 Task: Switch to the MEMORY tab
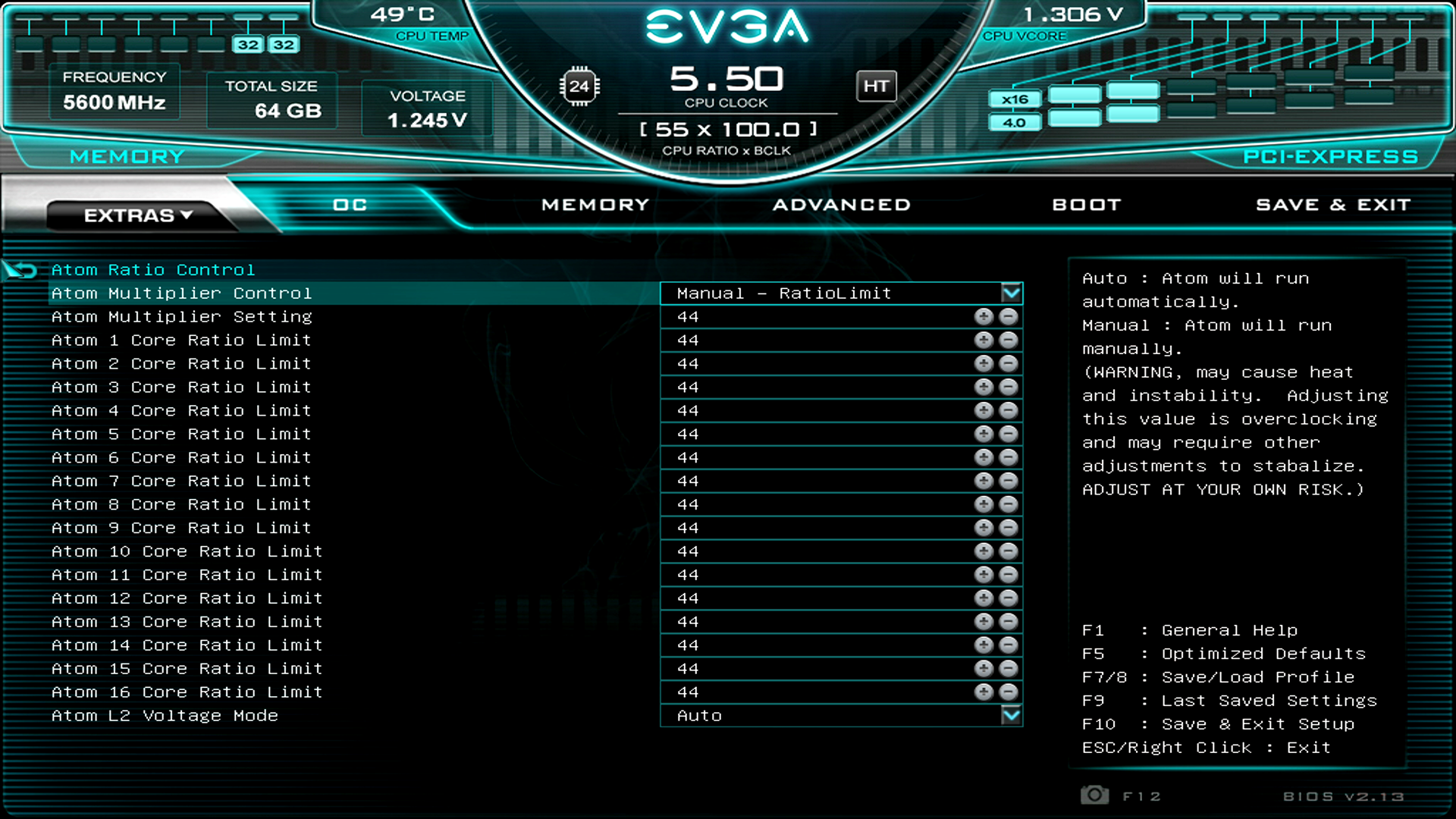point(595,205)
